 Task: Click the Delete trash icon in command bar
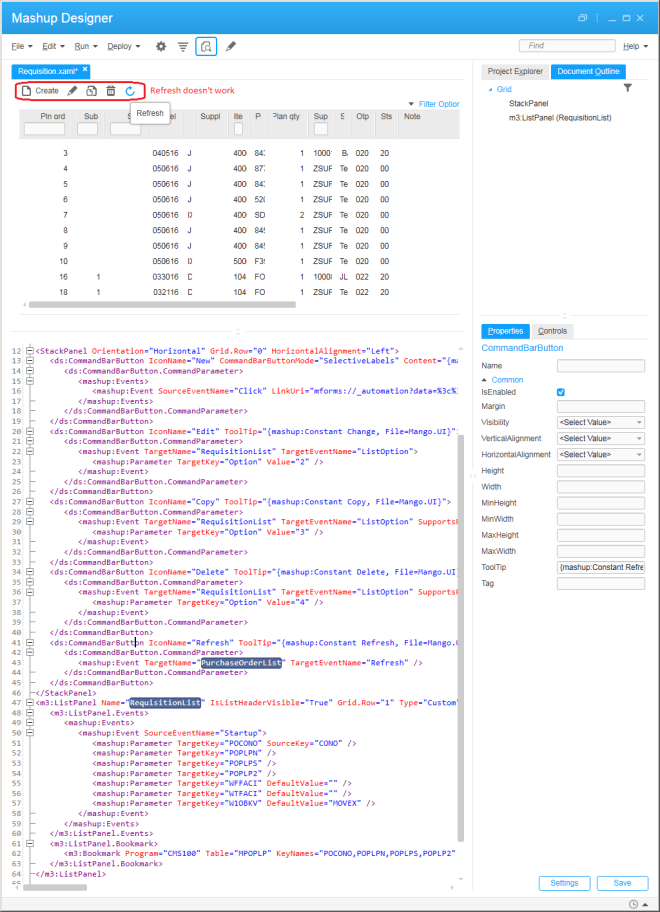click(111, 91)
